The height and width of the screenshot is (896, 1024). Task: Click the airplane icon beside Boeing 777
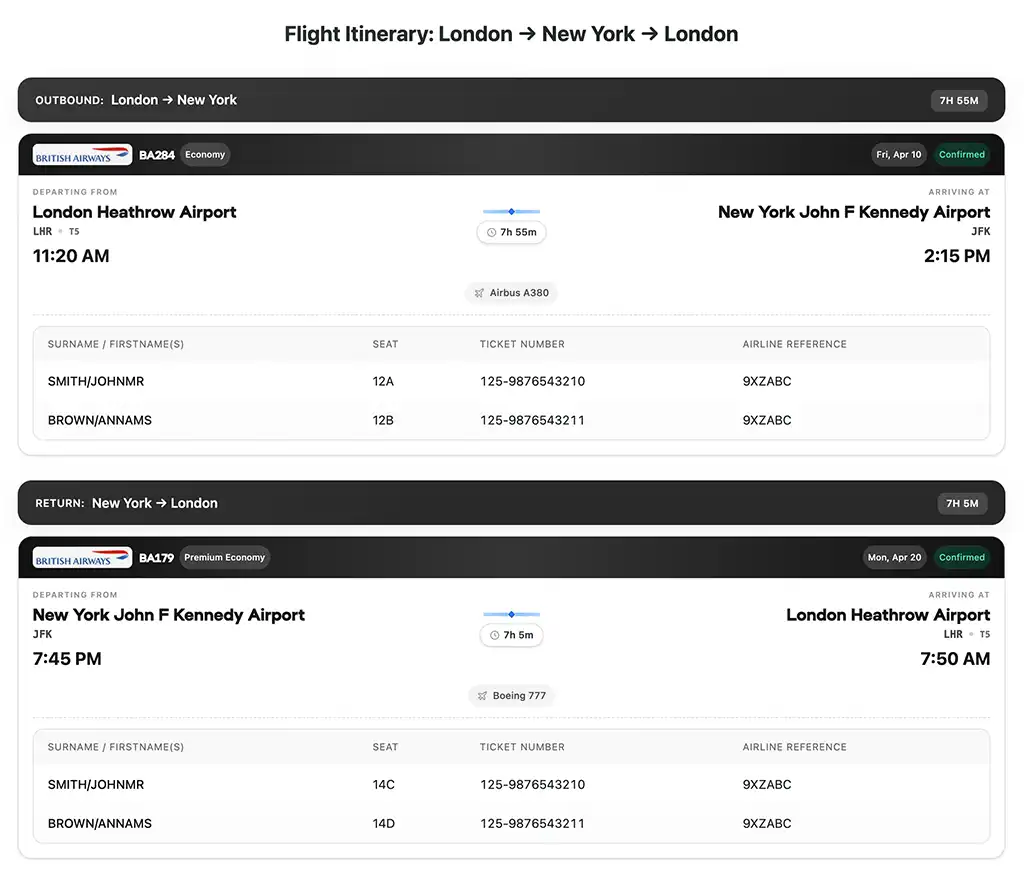483,696
